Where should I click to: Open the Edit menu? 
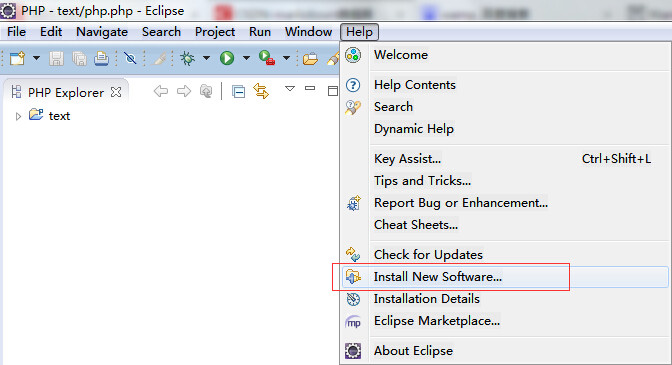coord(51,32)
